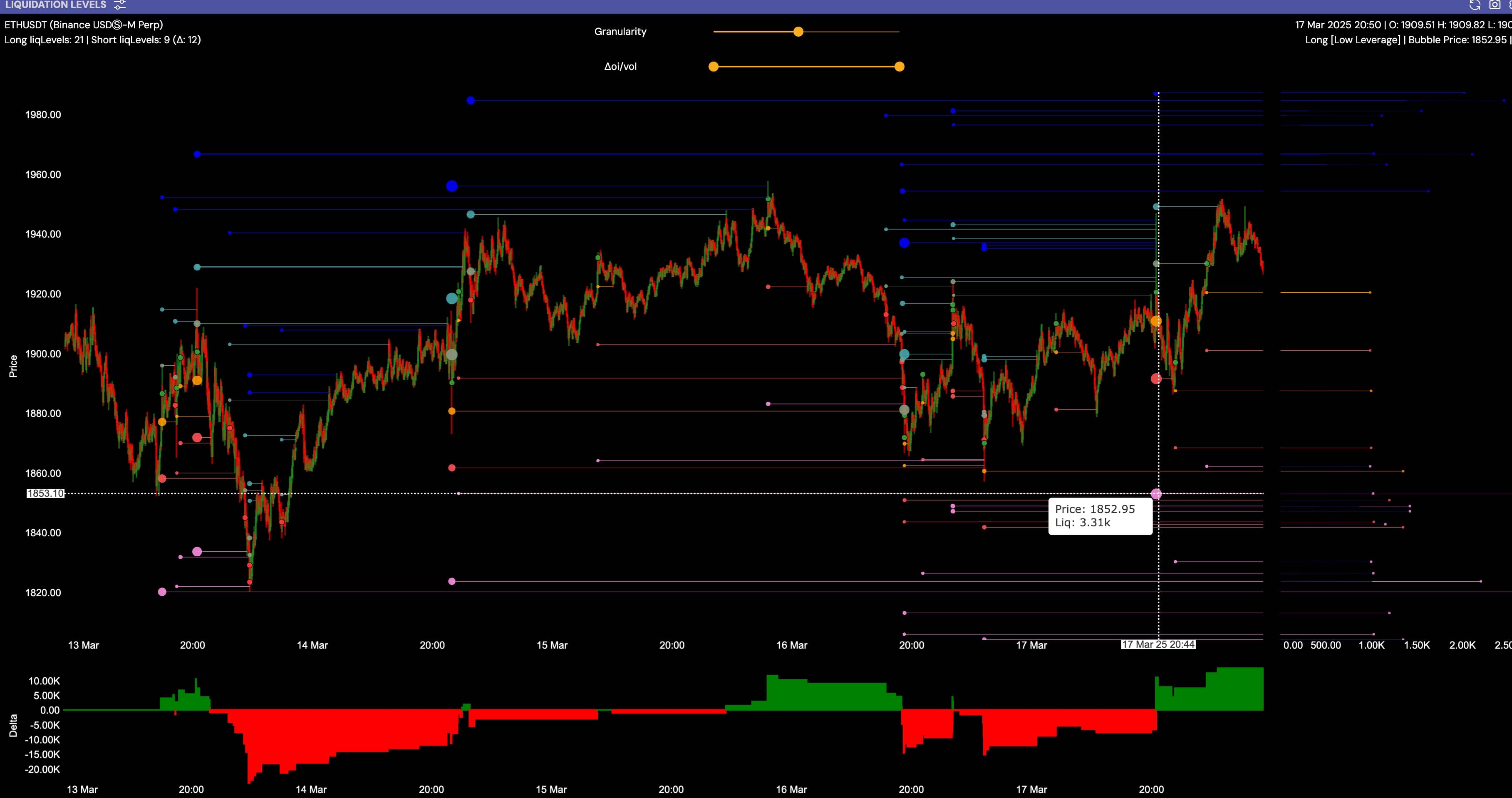This screenshot has width=1512, height=798.
Task: Select the largest blue bubble near 1956 price
Action: tap(451, 186)
